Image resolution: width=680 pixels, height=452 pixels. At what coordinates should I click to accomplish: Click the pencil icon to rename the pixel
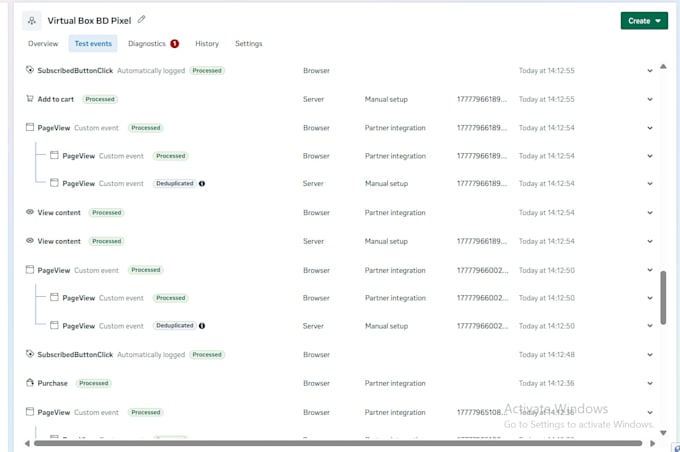(x=141, y=20)
